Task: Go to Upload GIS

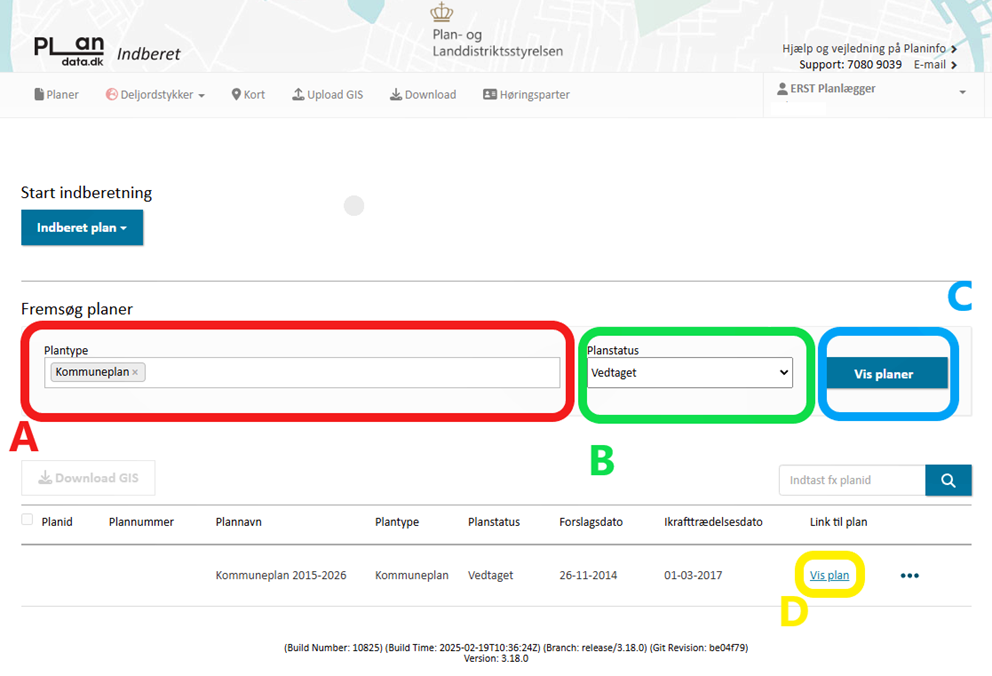Action: click(327, 95)
